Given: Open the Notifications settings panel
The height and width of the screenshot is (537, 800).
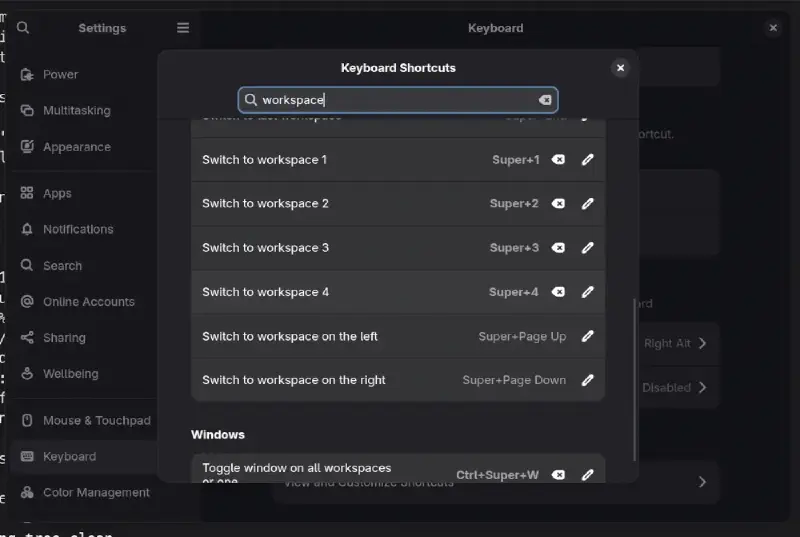Looking at the screenshot, I should [x=84, y=229].
